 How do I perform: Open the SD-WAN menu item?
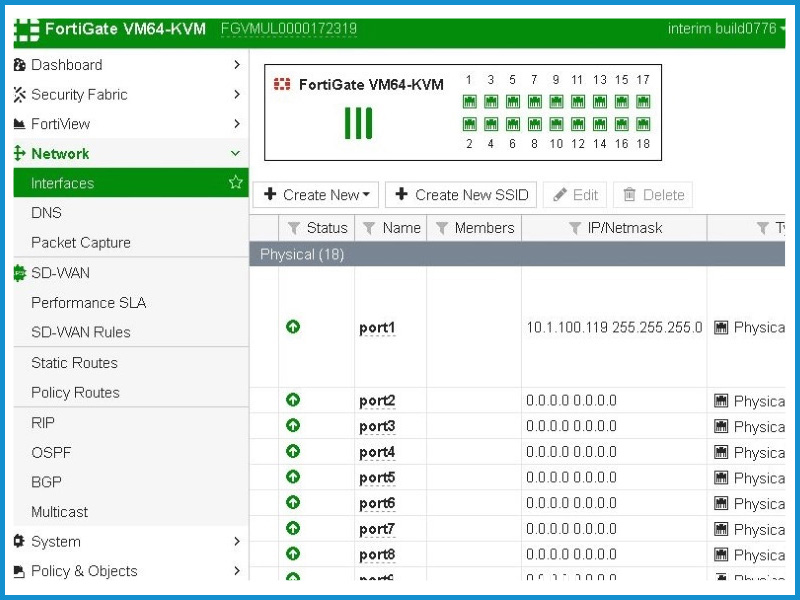click(60, 273)
